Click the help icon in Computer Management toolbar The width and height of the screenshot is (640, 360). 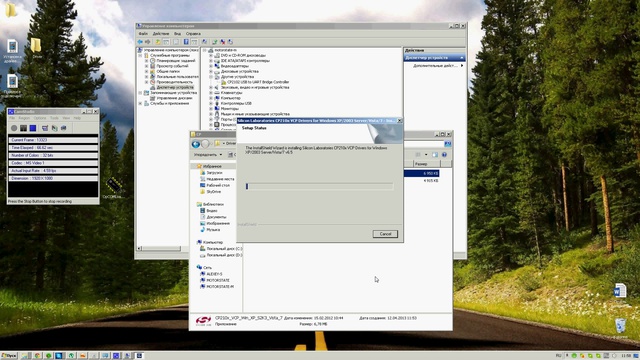186,42
